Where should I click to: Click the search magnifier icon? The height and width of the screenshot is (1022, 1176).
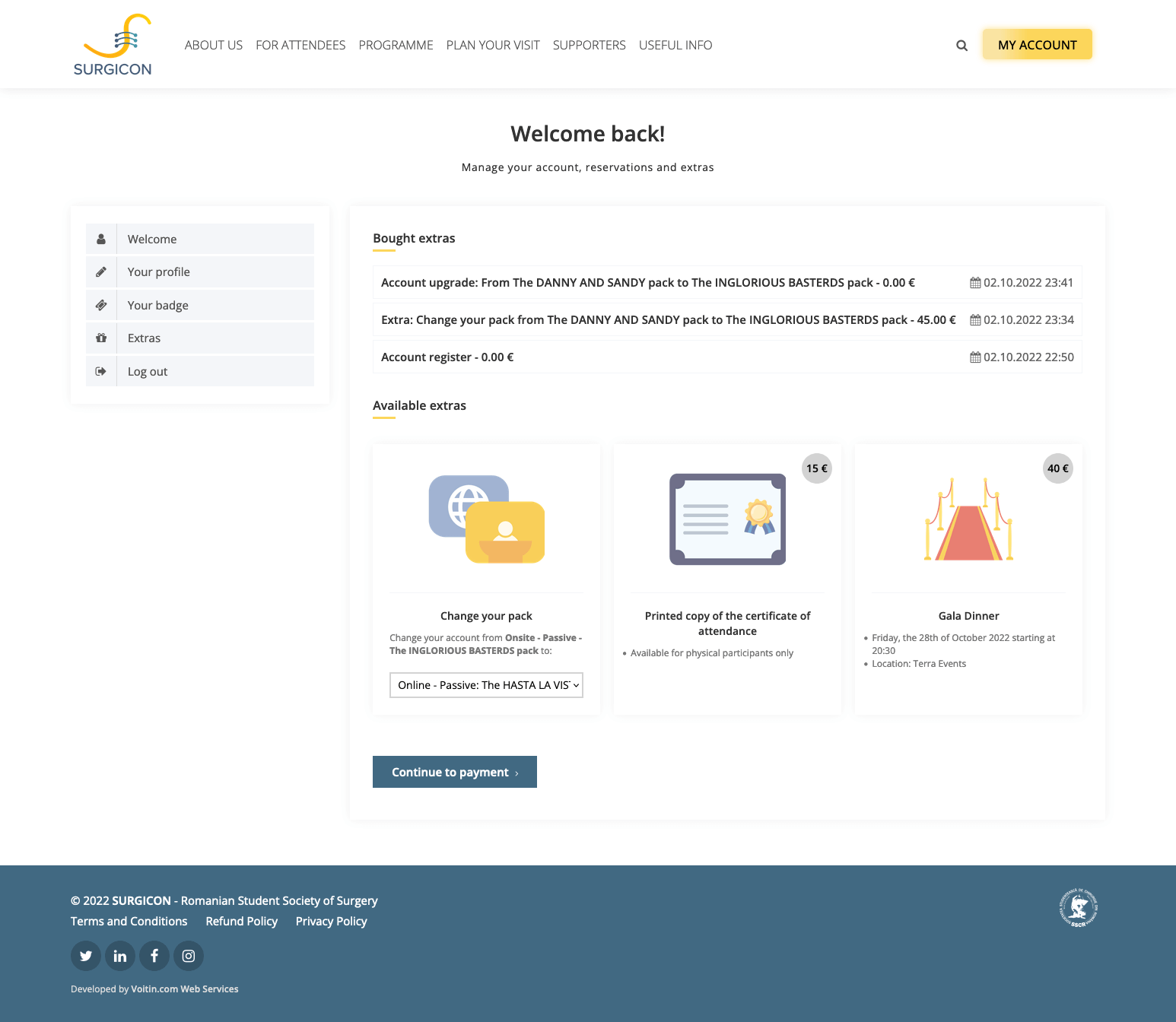(x=961, y=46)
